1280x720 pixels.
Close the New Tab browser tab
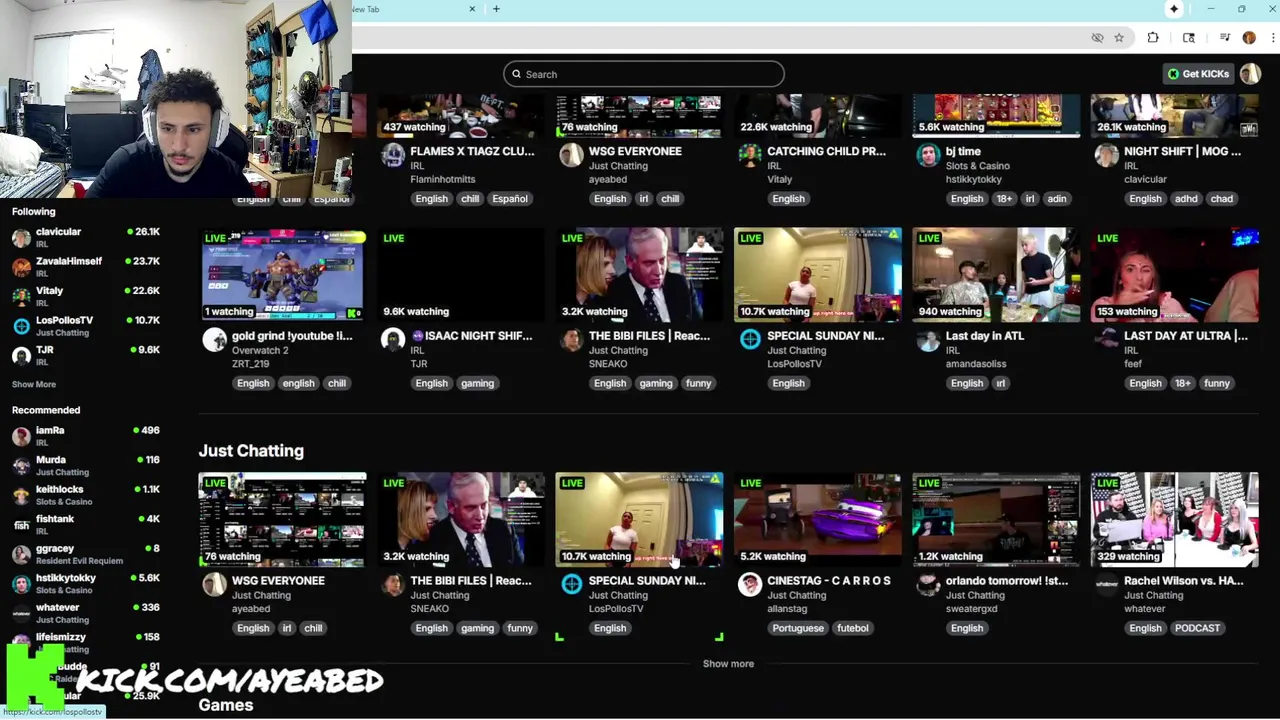[472, 9]
